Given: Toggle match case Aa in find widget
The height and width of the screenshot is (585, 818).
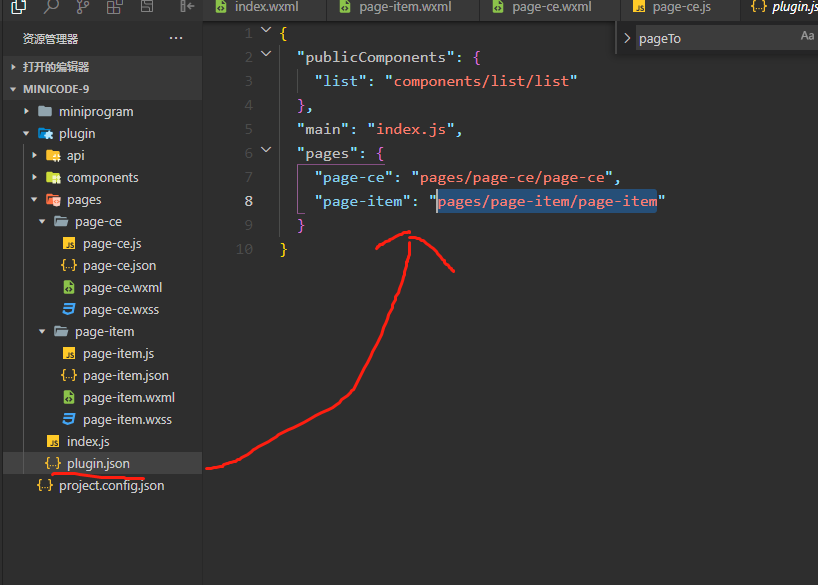Looking at the screenshot, I should coord(807,35).
